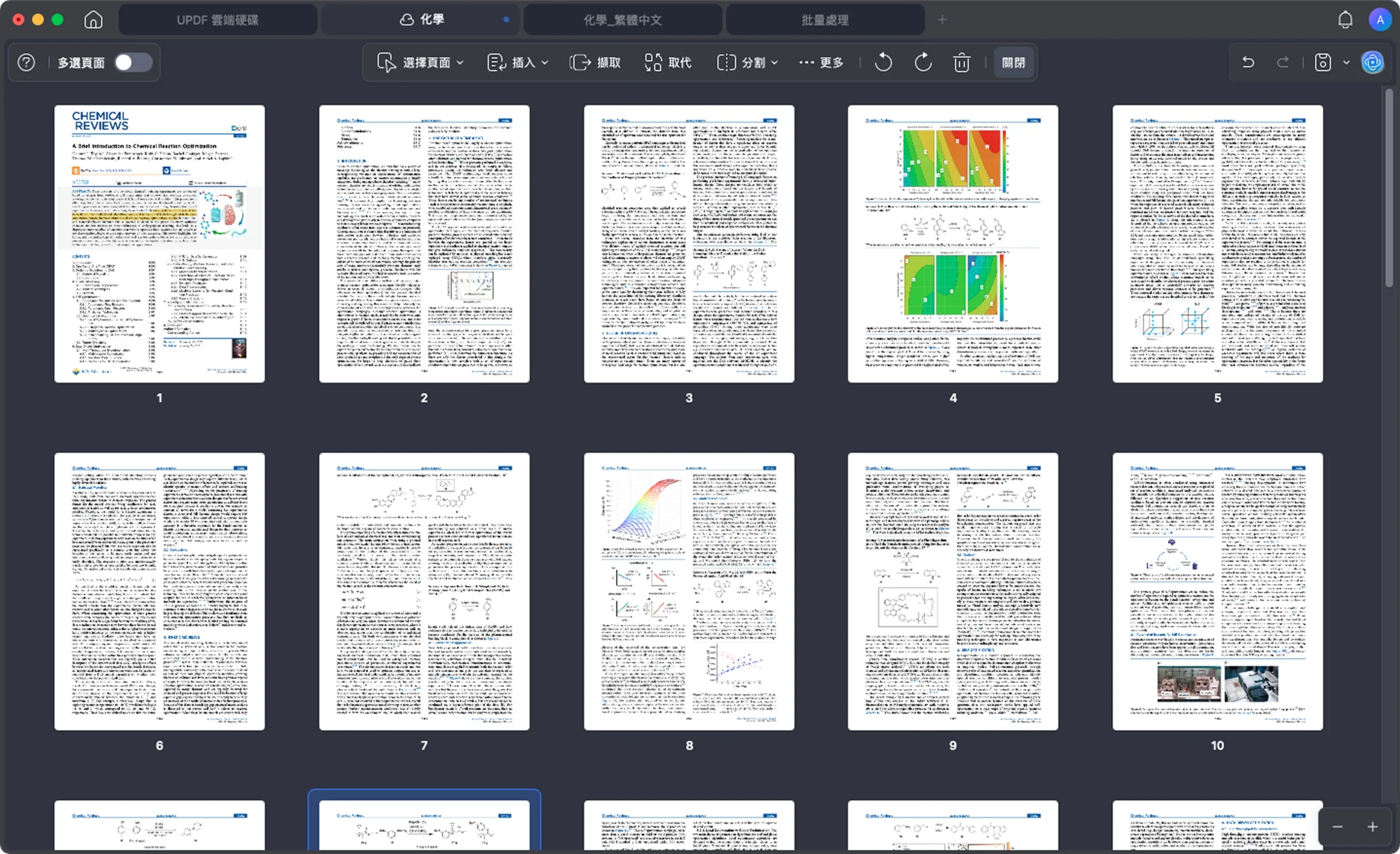Open the UPDF AI assistant icon

point(1373,62)
